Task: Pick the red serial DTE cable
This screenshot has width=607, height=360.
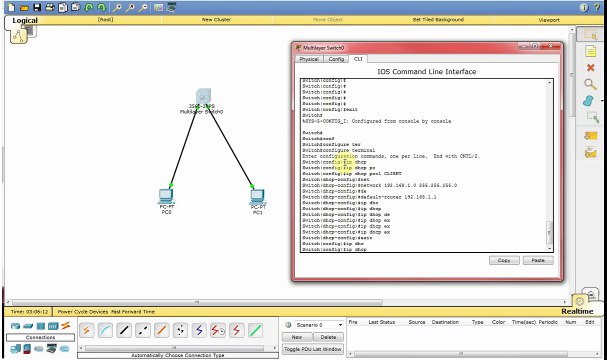Action: coord(237,330)
